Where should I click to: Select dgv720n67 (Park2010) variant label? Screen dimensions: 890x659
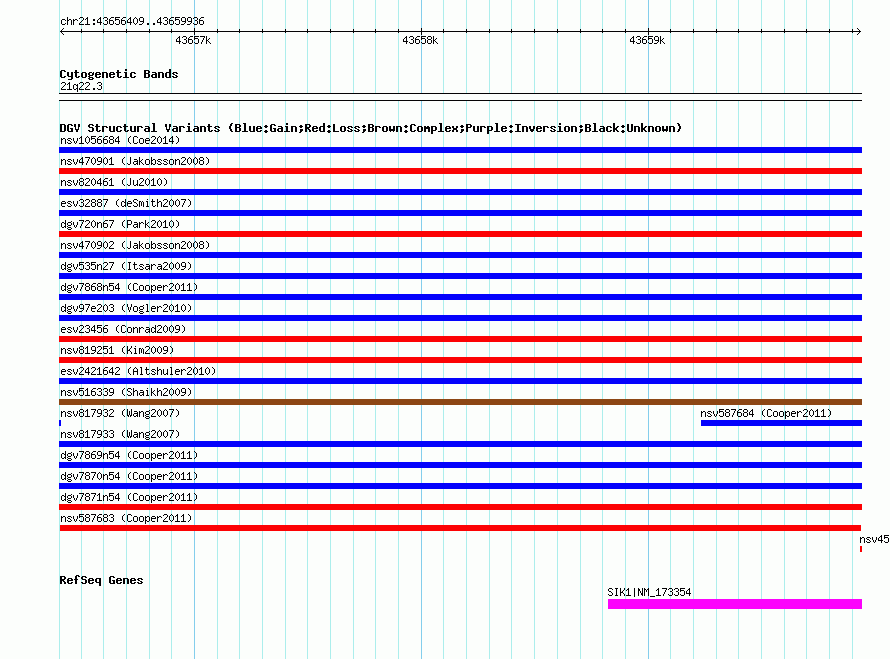click(x=120, y=224)
